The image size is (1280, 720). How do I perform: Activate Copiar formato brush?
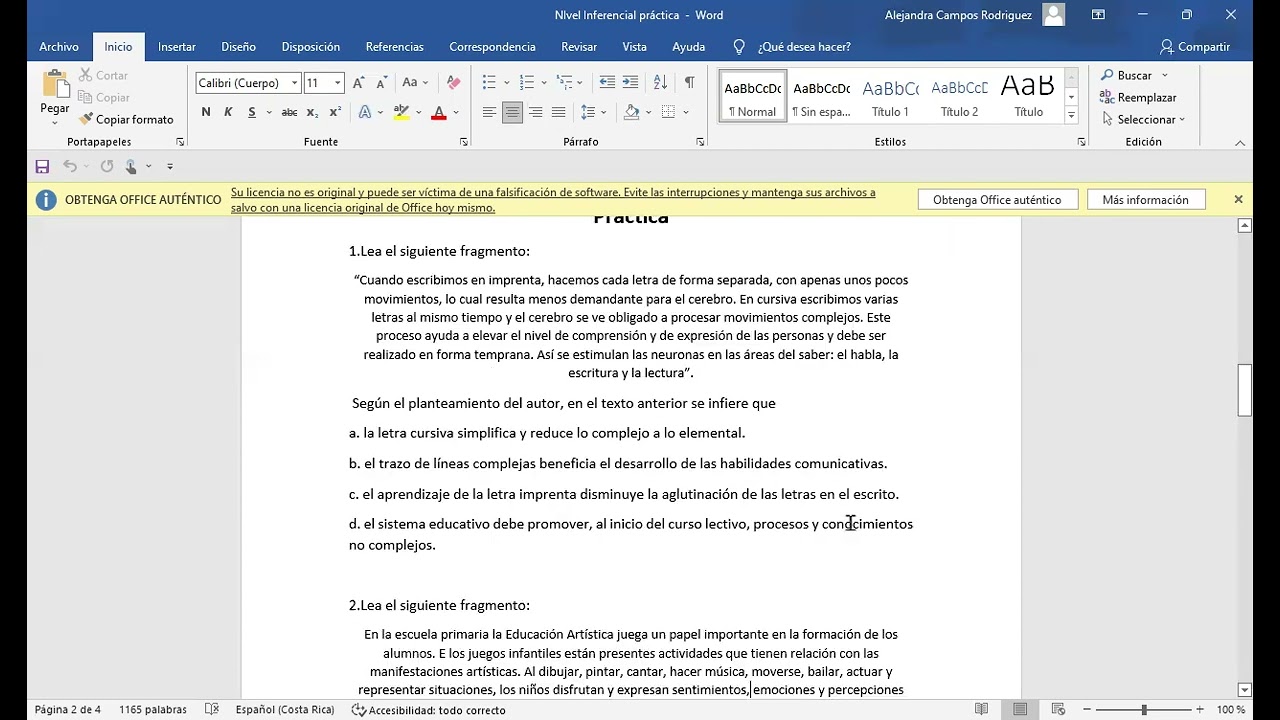tap(126, 119)
